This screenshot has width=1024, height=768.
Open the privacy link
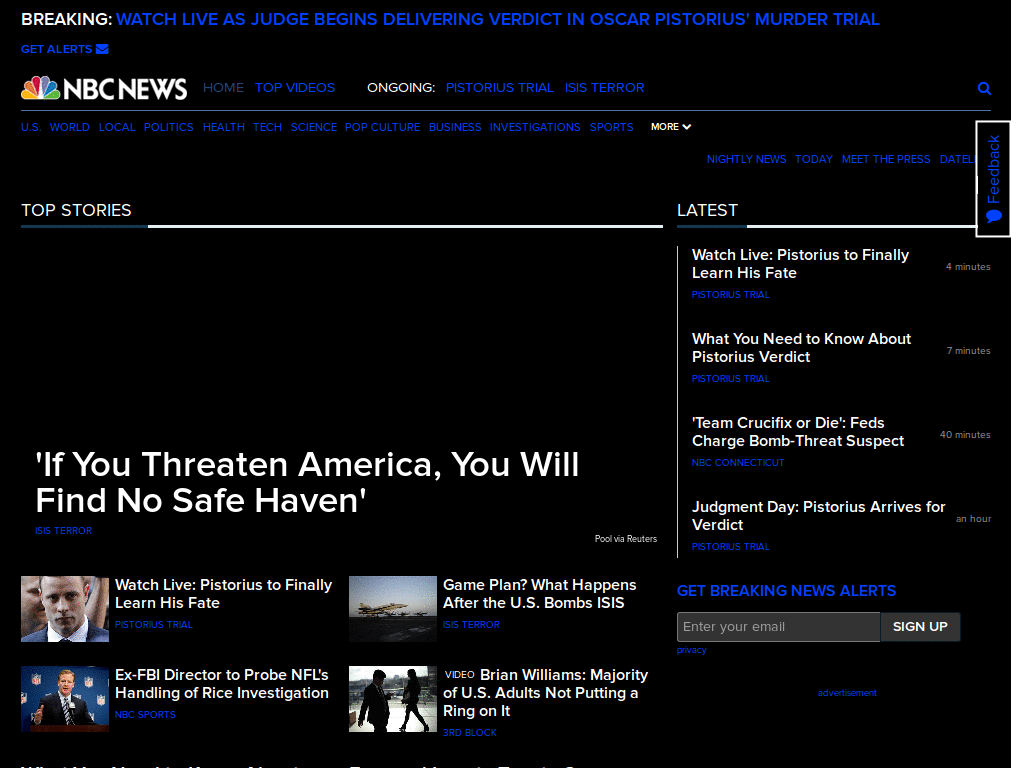[x=692, y=650]
